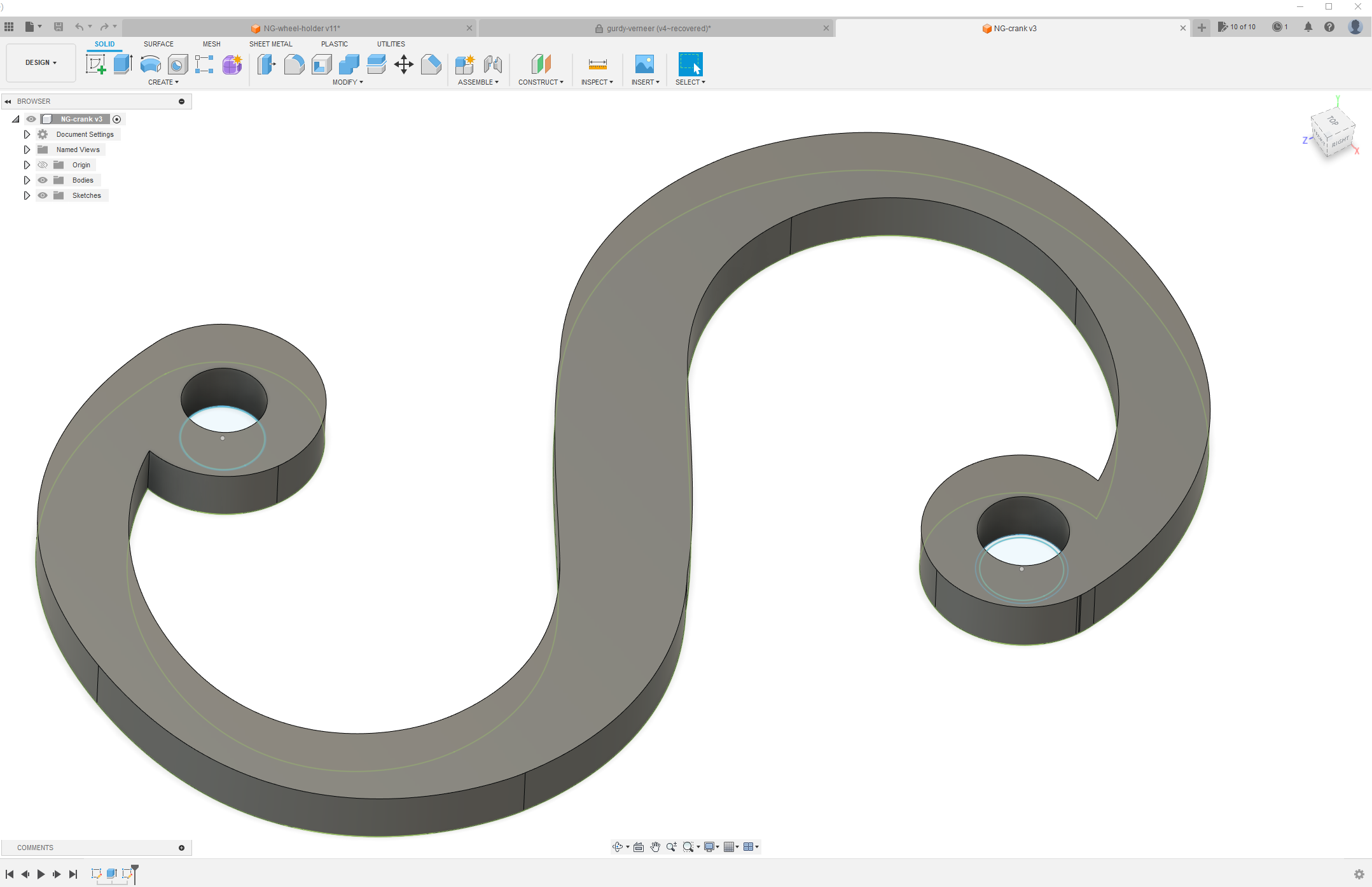Image resolution: width=1372 pixels, height=887 pixels.
Task: Toggle visibility of the Sketches folder
Action: coord(43,195)
